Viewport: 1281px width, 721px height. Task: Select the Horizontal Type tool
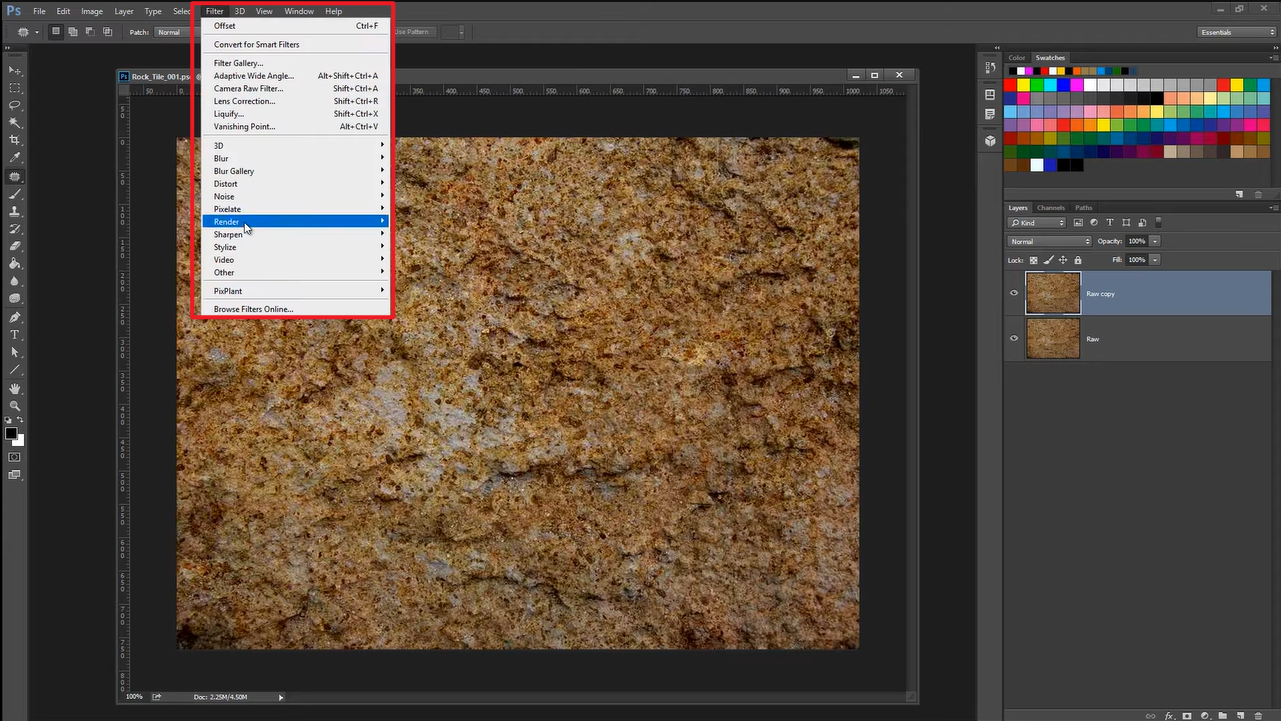click(x=15, y=335)
